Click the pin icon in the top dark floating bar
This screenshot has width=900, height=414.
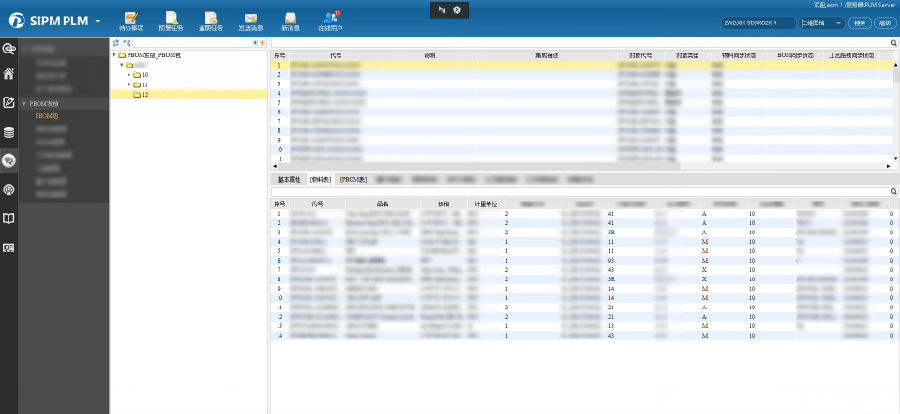tap(441, 10)
